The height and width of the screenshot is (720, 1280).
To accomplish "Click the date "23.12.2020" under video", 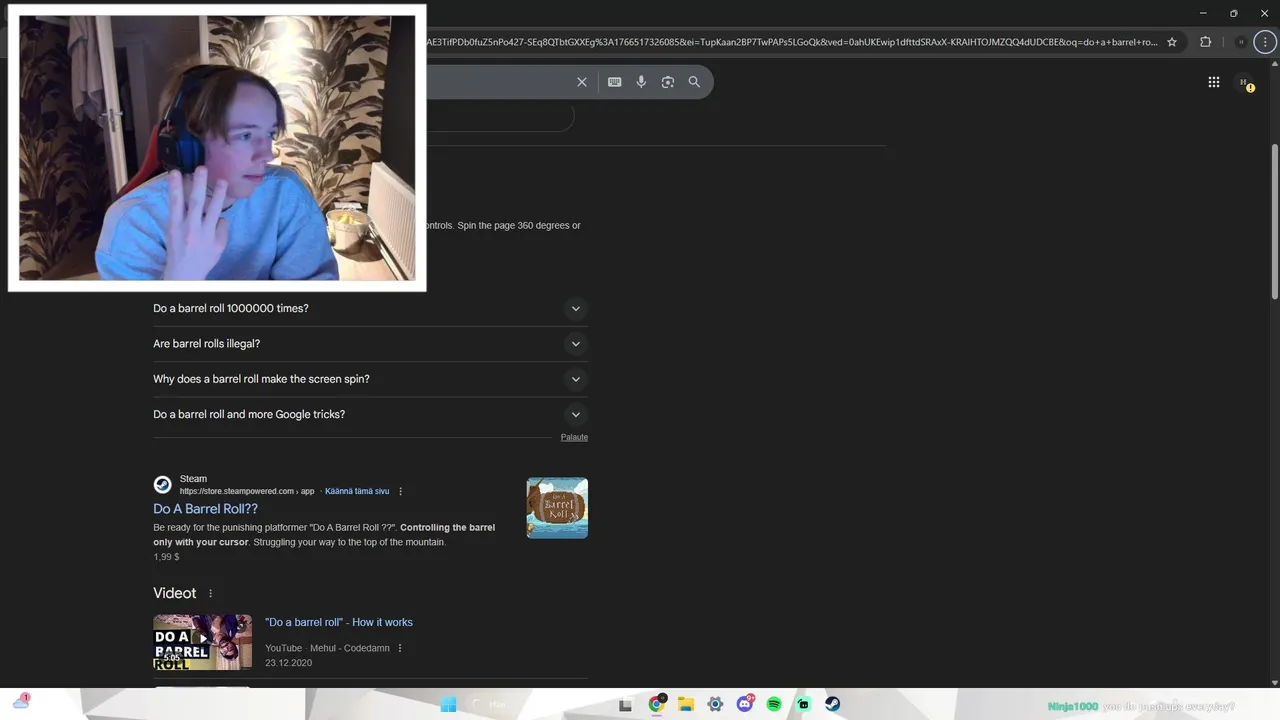I will [289, 663].
